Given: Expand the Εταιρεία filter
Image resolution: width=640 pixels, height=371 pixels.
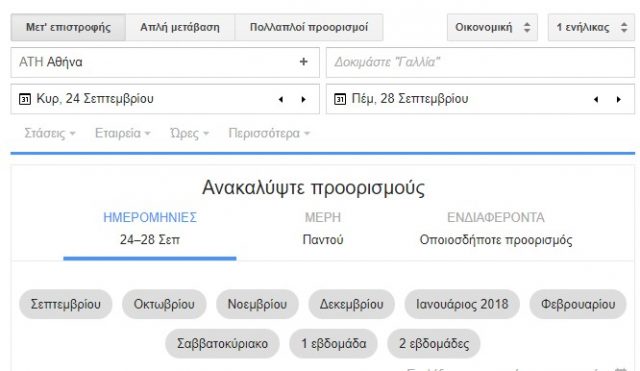Looking at the screenshot, I should point(123,133).
